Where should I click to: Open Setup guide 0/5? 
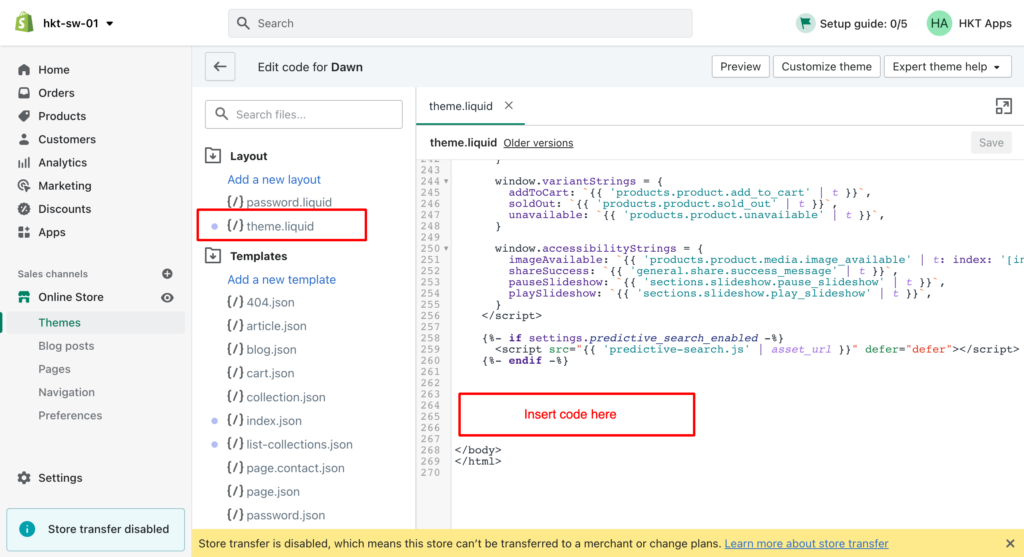(863, 24)
